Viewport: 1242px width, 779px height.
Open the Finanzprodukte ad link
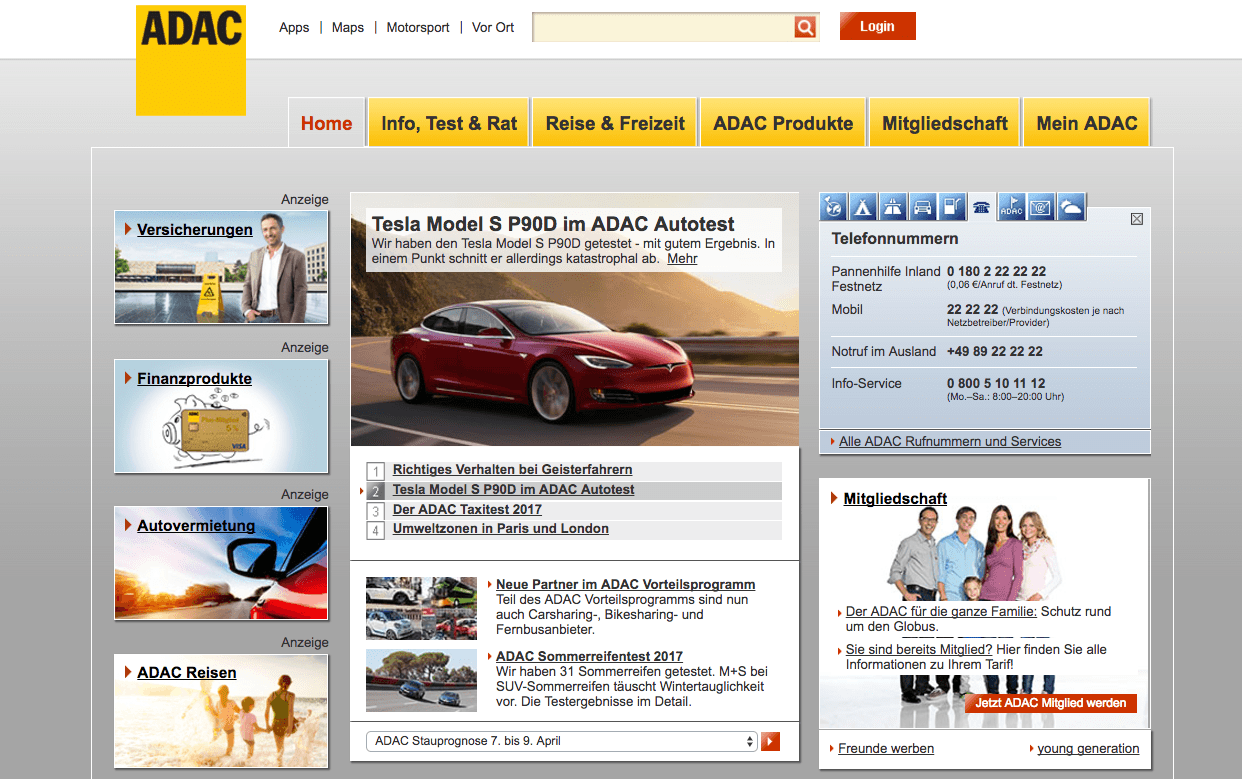[194, 379]
